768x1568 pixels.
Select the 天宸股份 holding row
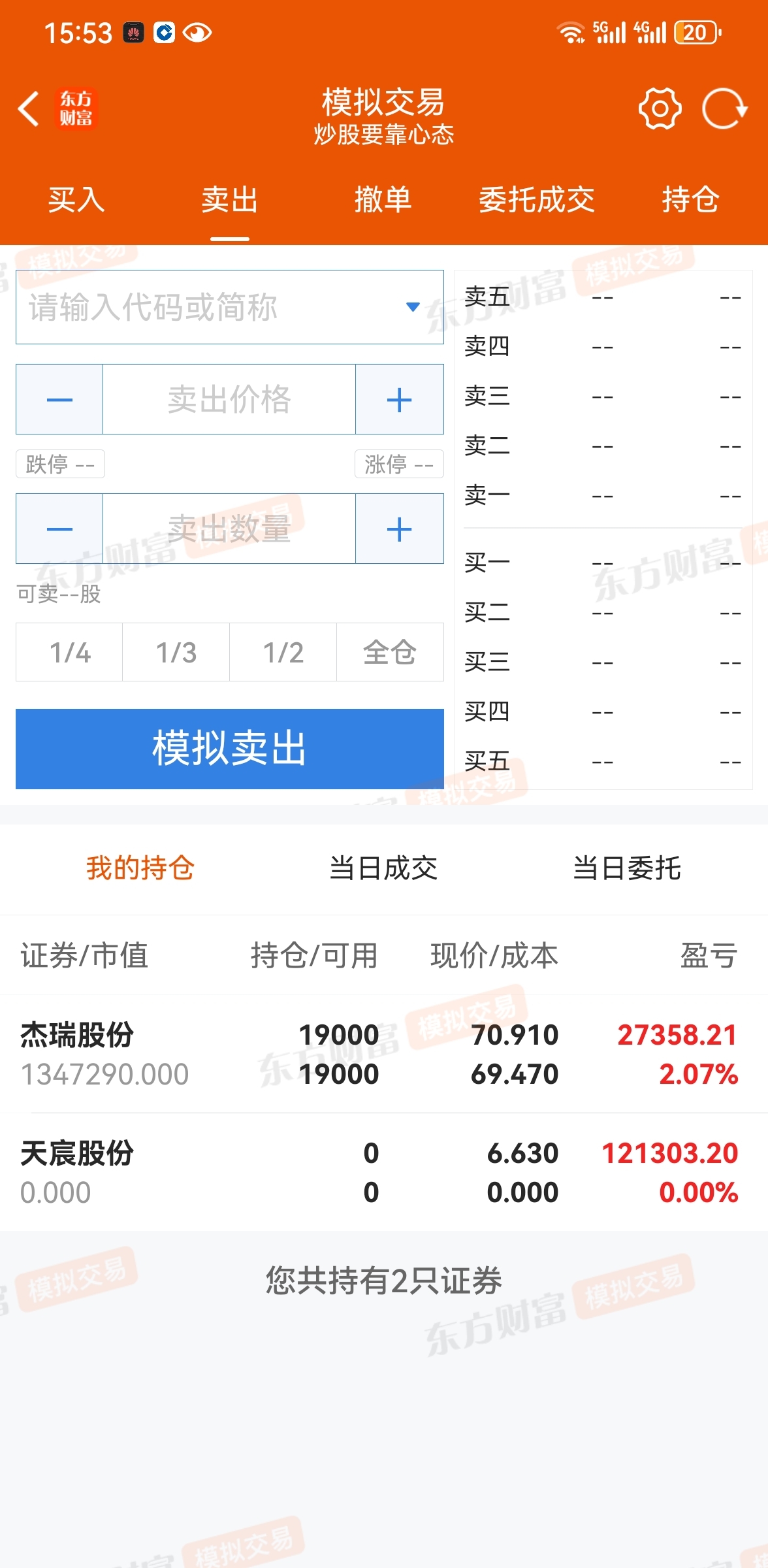pyautogui.click(x=384, y=1172)
